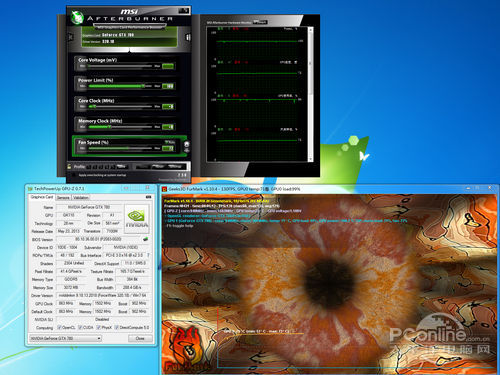Toggle the DirectCompute 5.0 checkbox
This screenshot has height=375, width=500.
pos(117,327)
